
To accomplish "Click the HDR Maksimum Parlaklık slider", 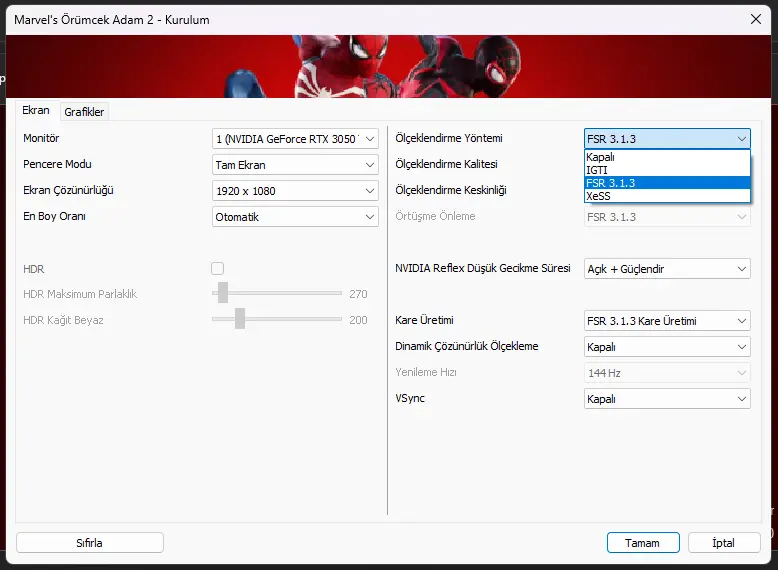I will click(x=277, y=293).
